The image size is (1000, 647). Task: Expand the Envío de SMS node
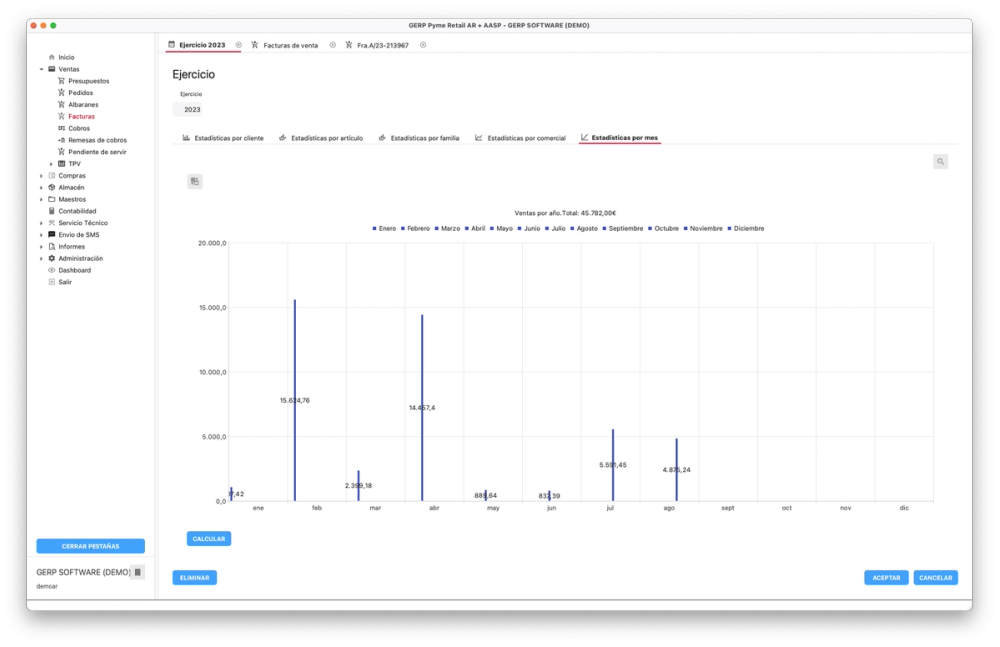(x=41, y=235)
